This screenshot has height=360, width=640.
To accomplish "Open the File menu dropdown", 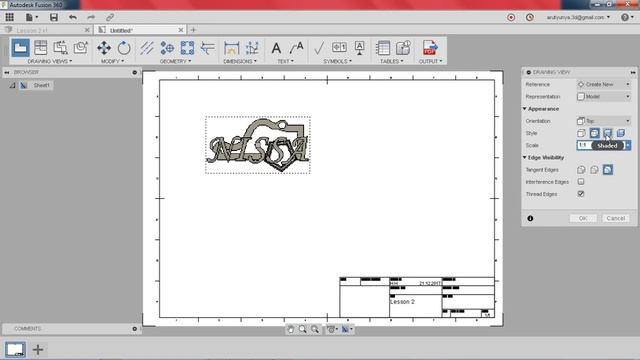I will [31, 17].
